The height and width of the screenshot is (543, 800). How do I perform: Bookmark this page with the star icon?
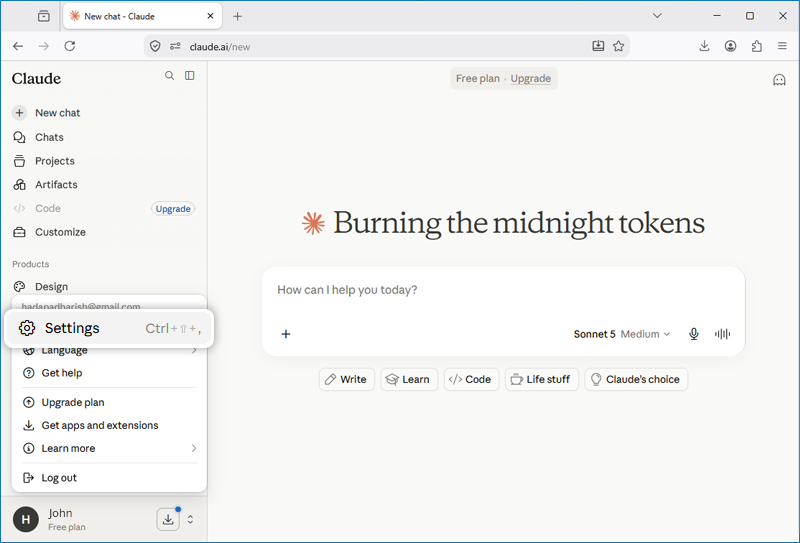(618, 46)
